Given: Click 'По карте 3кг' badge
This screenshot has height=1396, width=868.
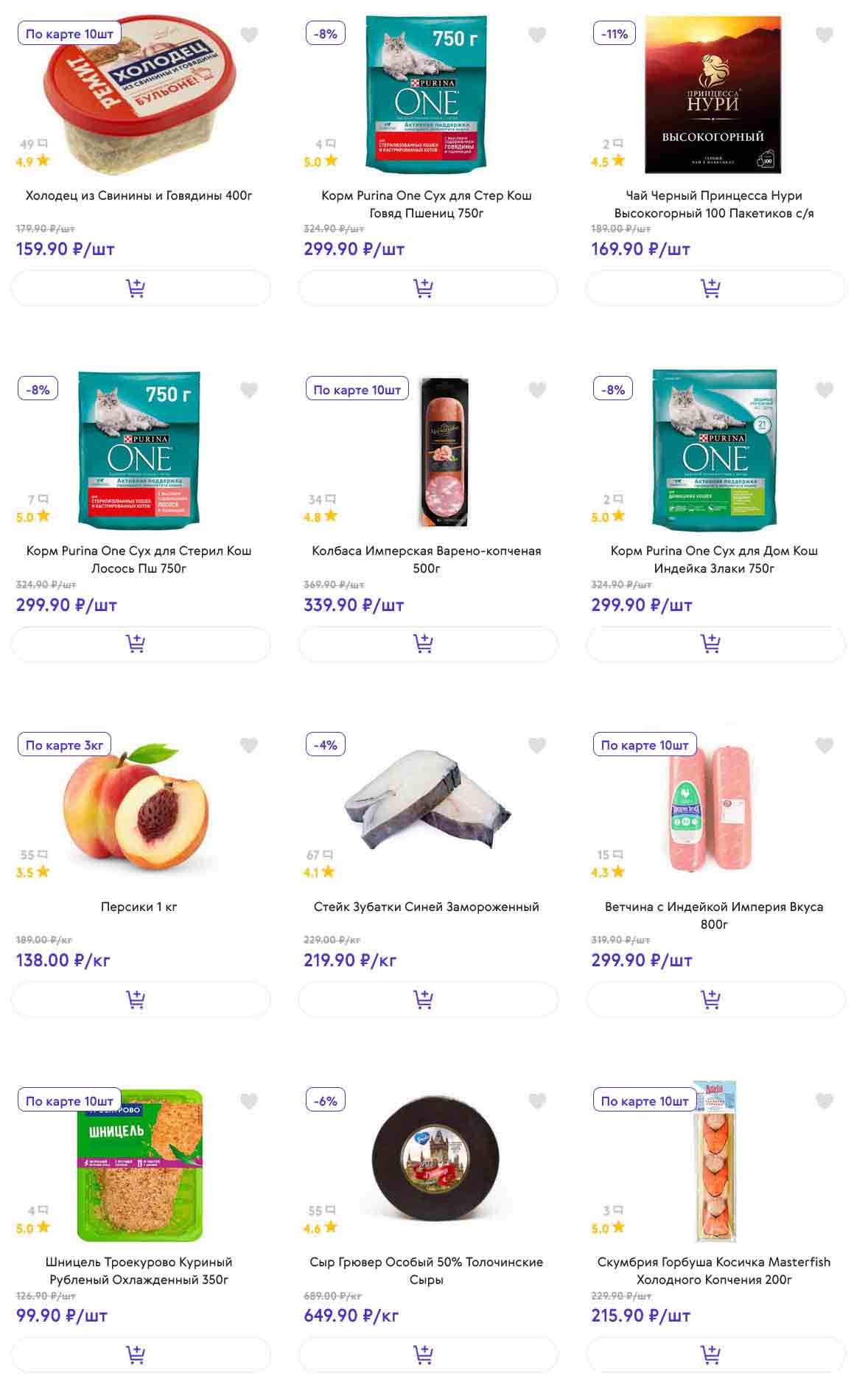Looking at the screenshot, I should coord(64,745).
